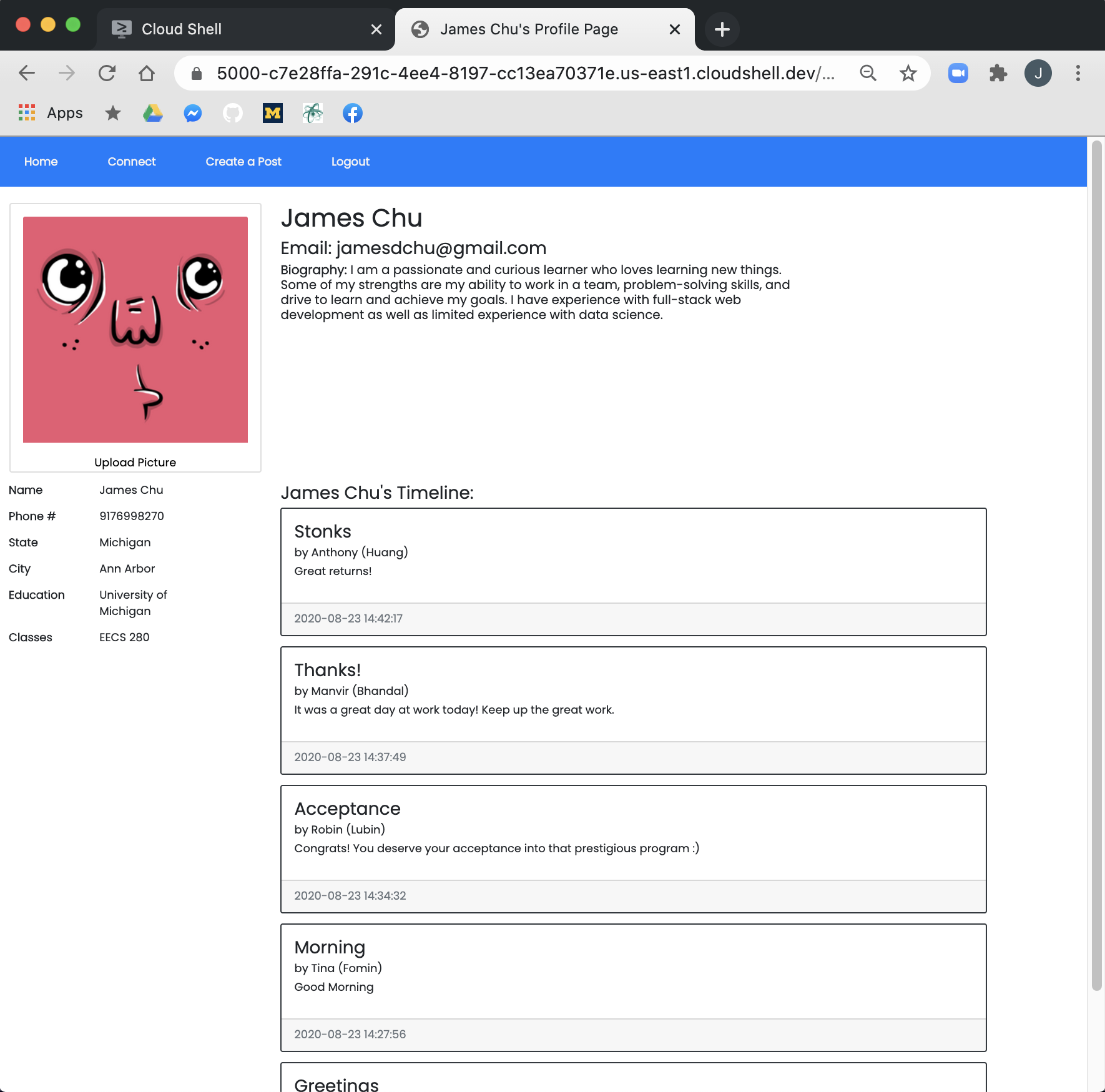Close the James Chu's Profile Page tab
The width and height of the screenshot is (1105, 1092).
click(x=675, y=29)
